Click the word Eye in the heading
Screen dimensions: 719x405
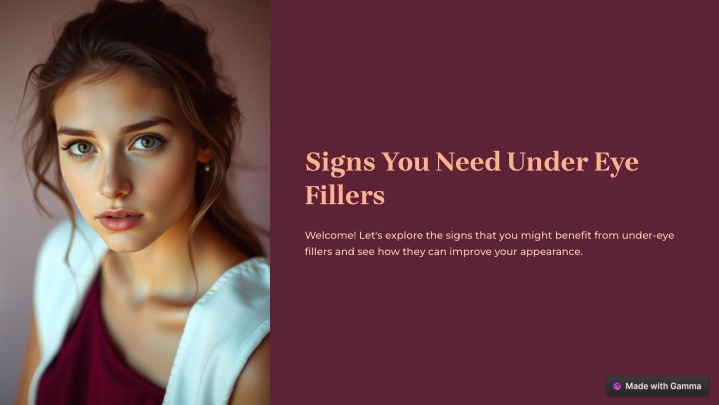pyautogui.click(x=616, y=163)
